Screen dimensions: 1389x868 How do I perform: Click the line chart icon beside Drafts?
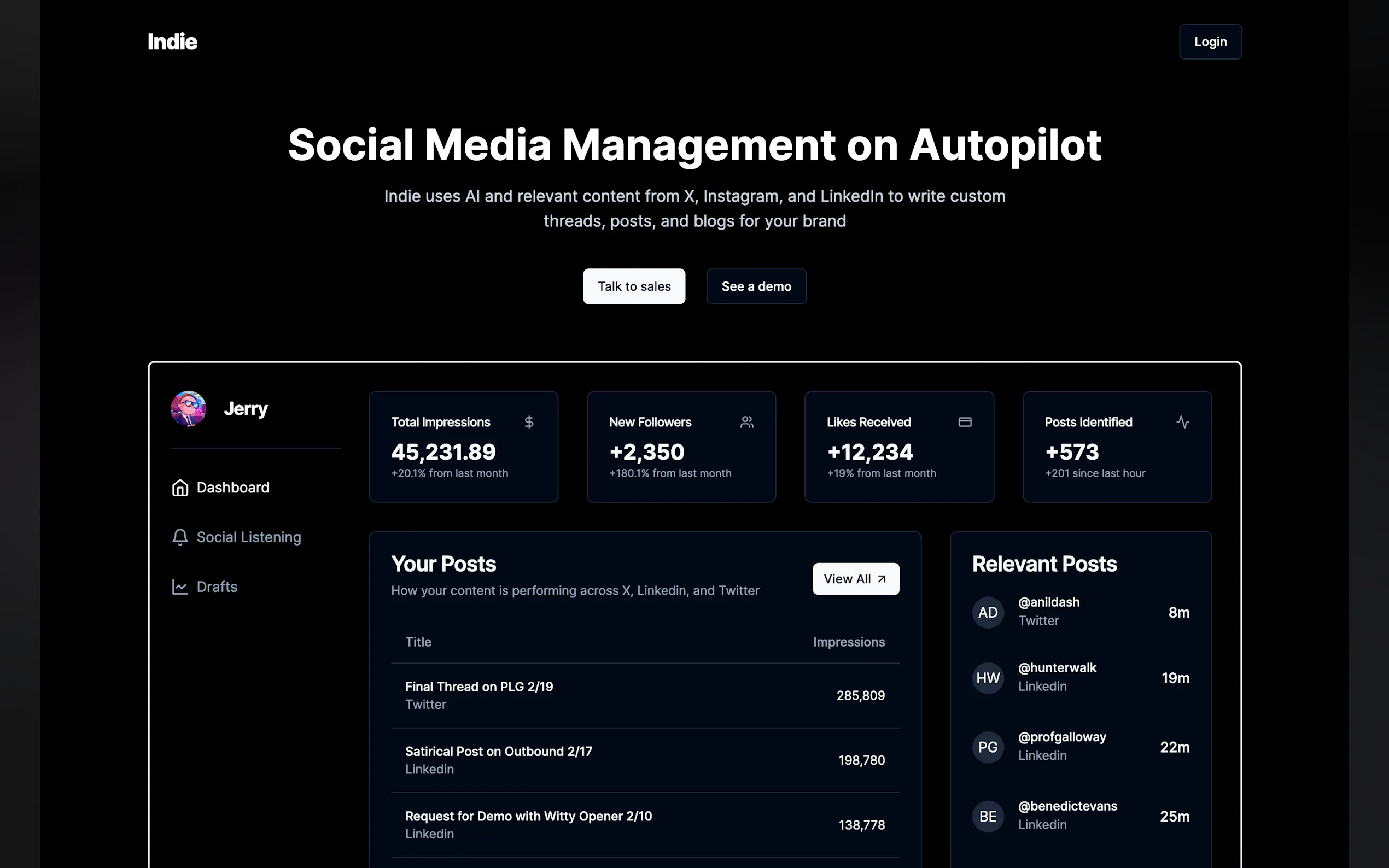180,587
